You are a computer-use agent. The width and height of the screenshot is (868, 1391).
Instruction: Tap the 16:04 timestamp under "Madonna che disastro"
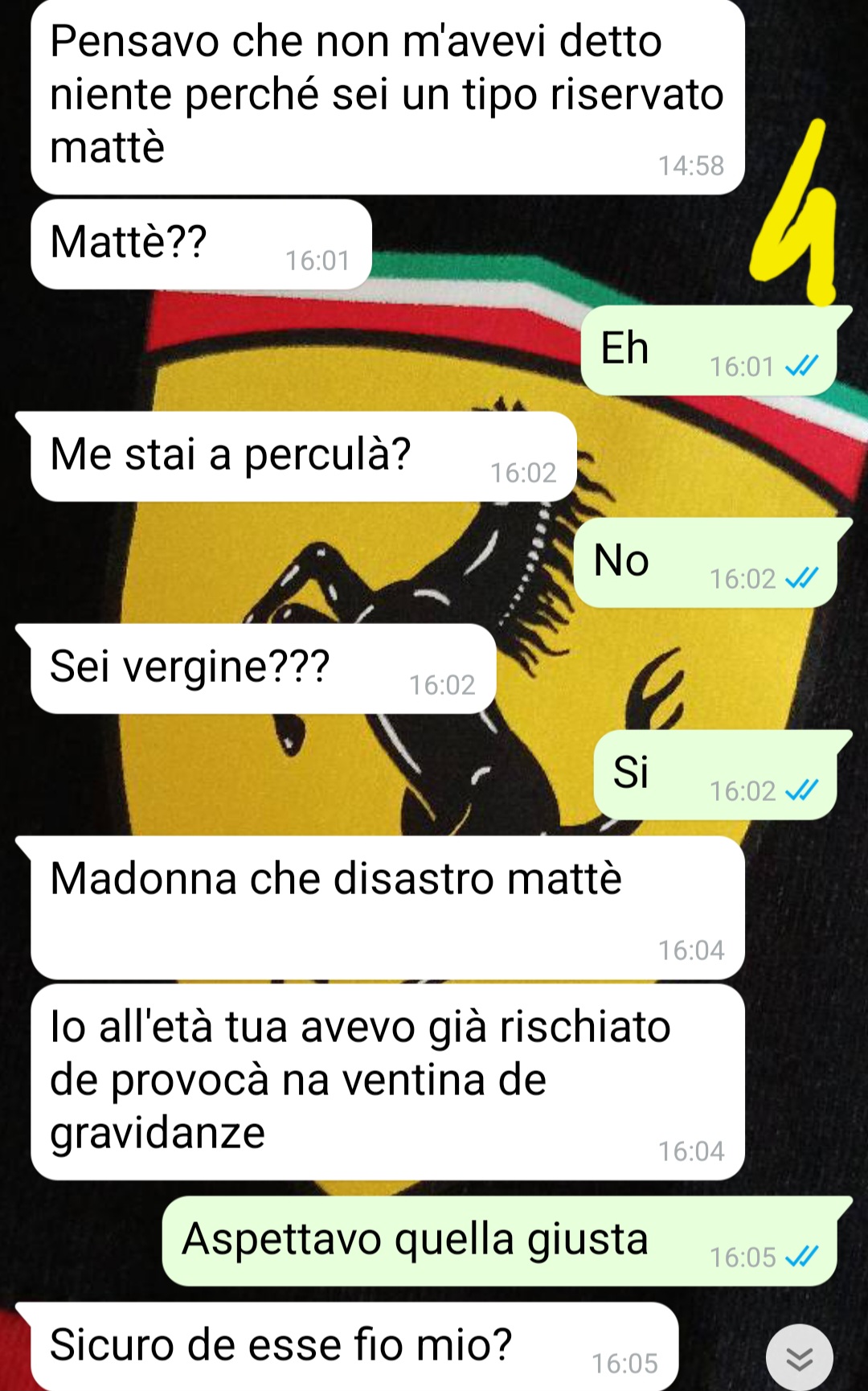[691, 950]
